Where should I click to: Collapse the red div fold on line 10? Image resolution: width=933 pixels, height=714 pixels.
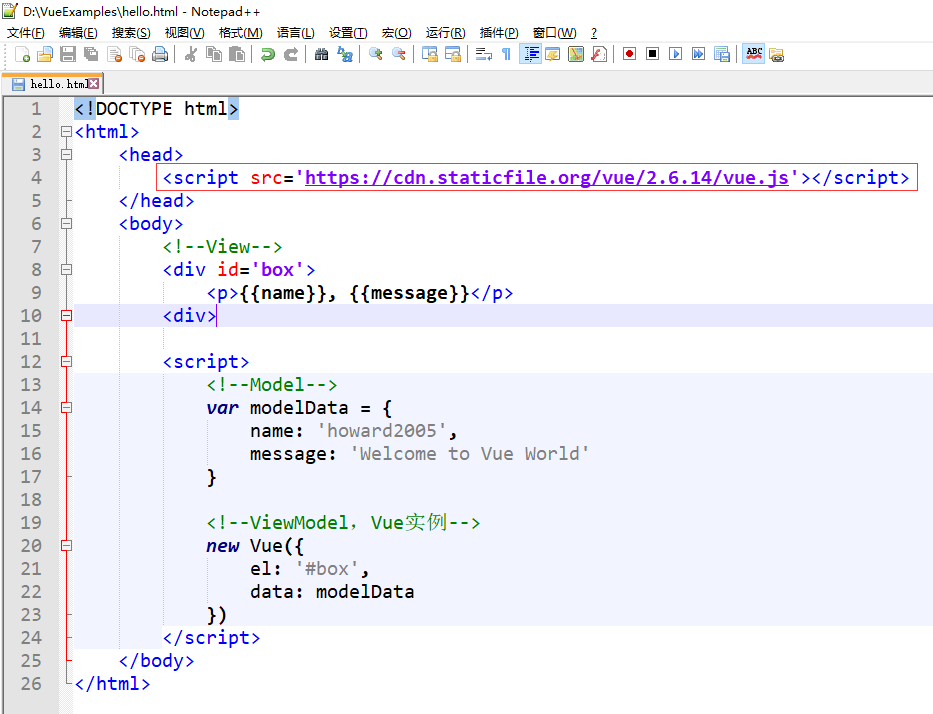[67, 316]
